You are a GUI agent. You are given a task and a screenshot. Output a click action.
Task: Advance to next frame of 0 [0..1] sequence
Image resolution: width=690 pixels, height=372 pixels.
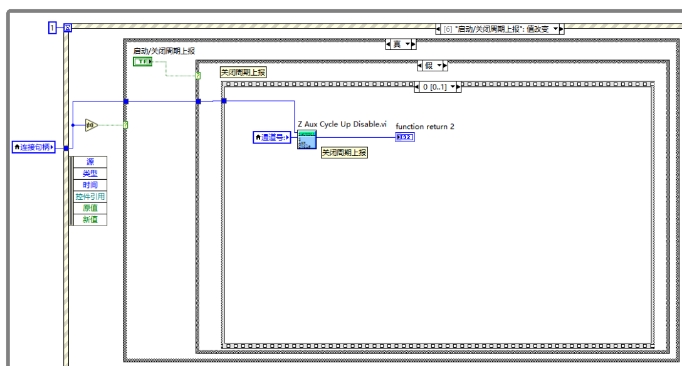[459, 87]
